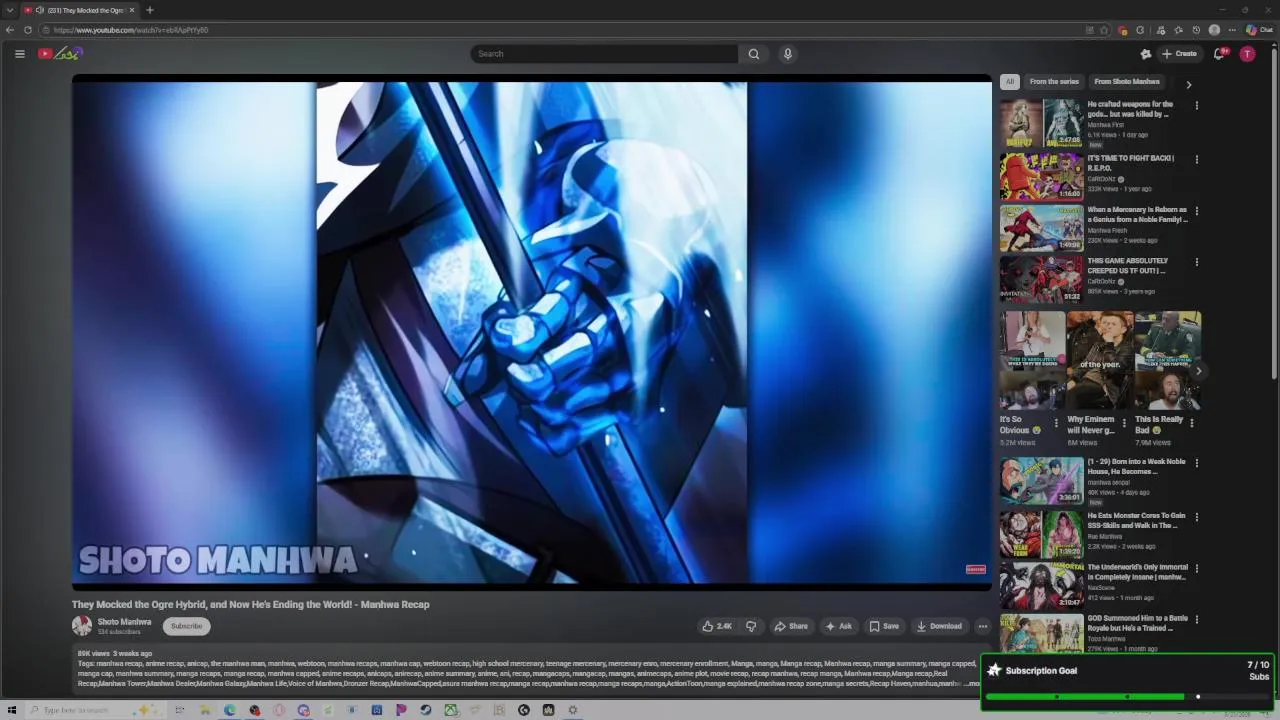Image resolution: width=1280 pixels, height=720 pixels.
Task: Open browser settings and more ellipsis
Action: coord(1232,30)
